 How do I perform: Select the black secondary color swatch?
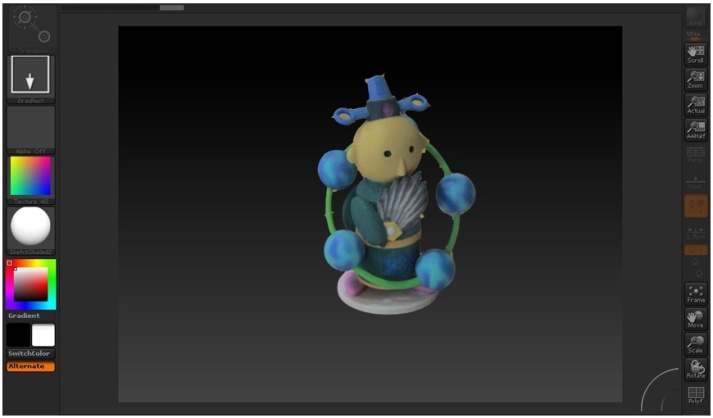pos(18,335)
